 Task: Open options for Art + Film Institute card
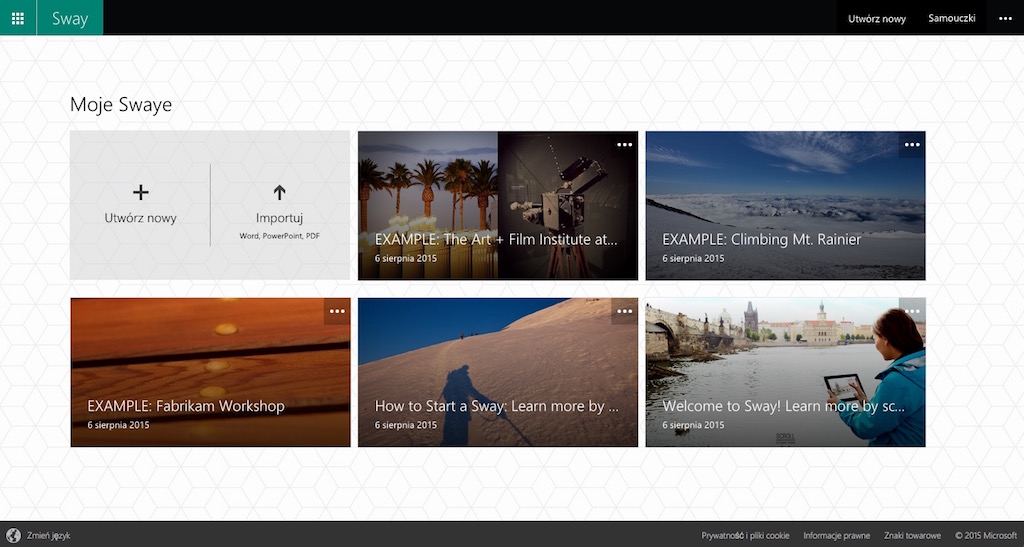coord(624,145)
